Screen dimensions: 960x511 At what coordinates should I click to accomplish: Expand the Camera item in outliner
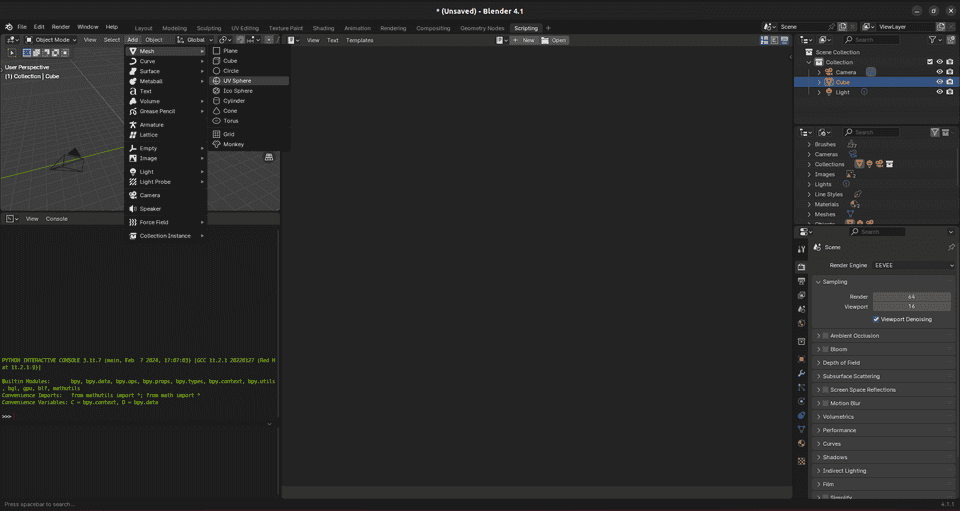819,72
